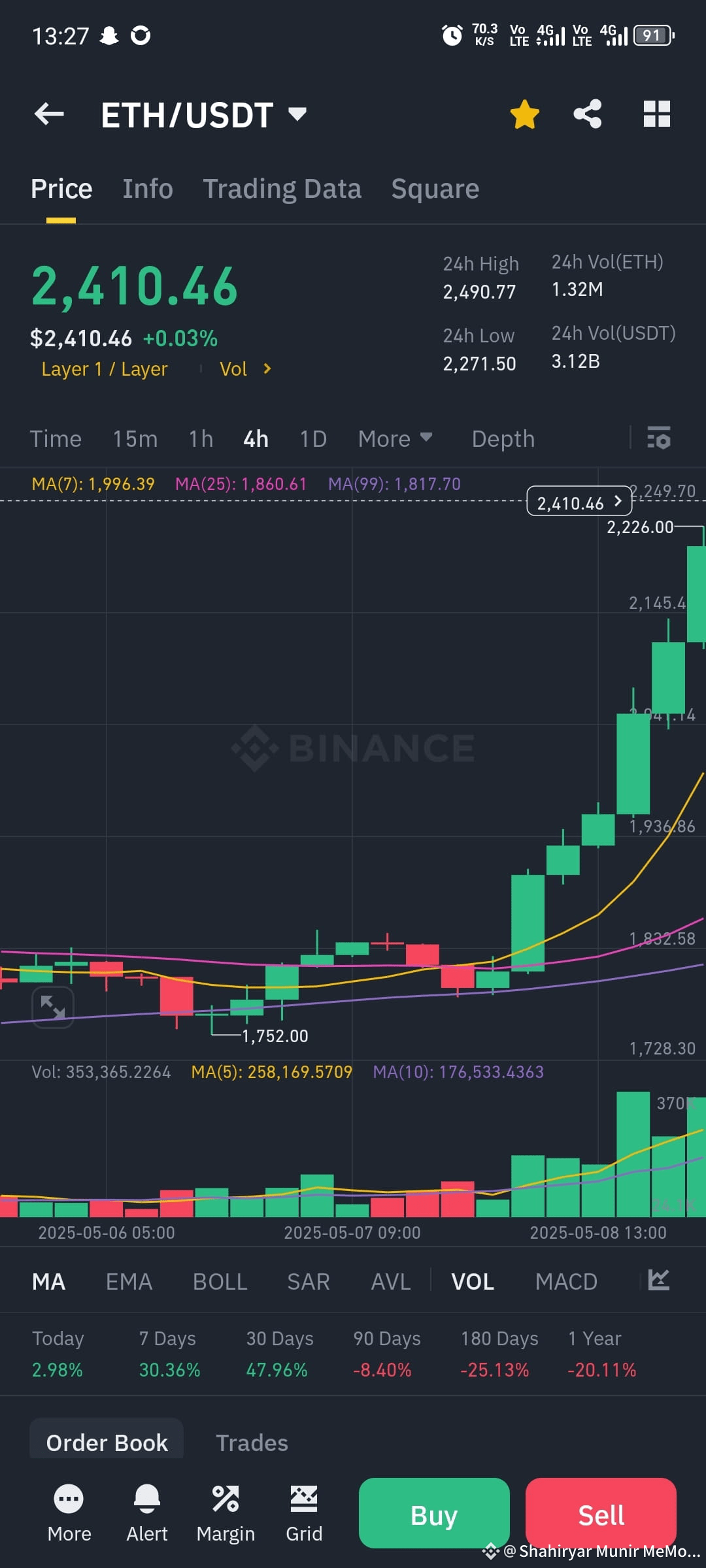706x1568 pixels.
Task: Toggle the BOLL indicator
Action: [220, 1281]
